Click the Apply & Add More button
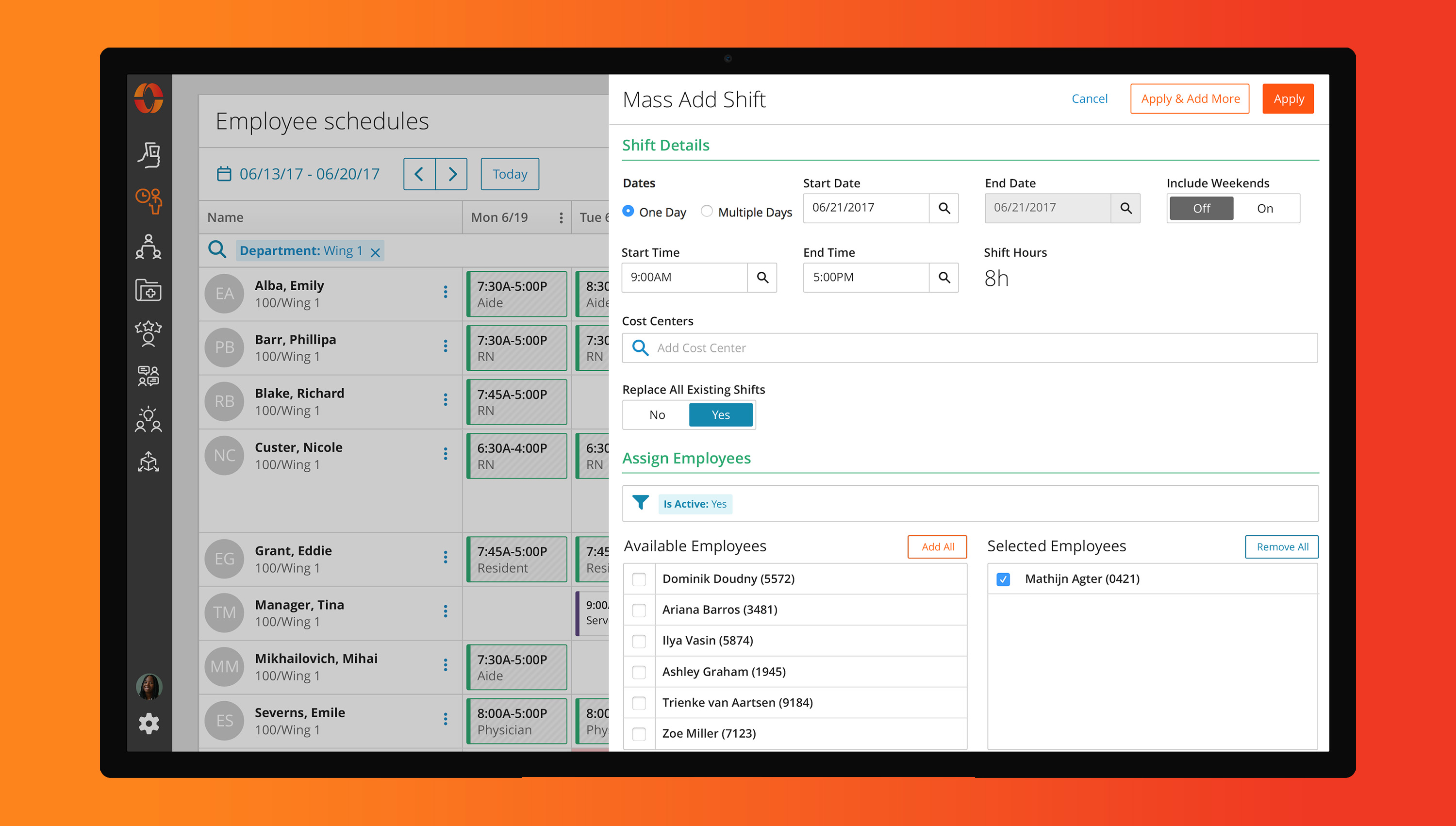This screenshot has width=1456, height=826. [1190, 99]
